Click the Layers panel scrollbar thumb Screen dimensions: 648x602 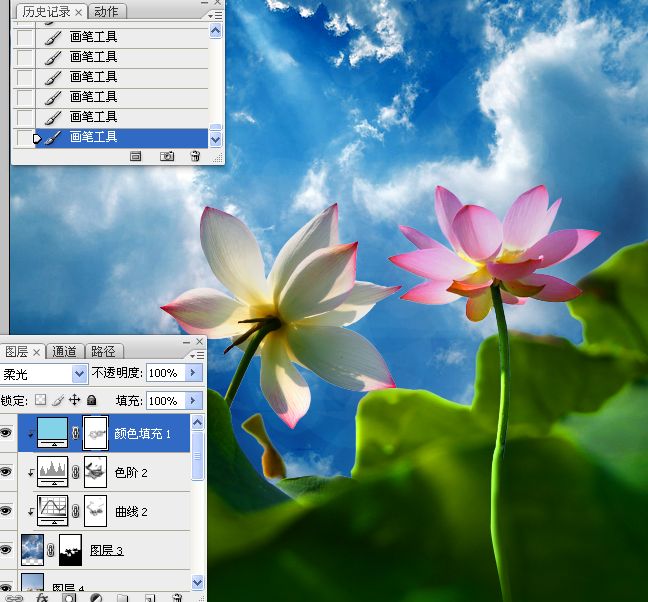click(198, 456)
